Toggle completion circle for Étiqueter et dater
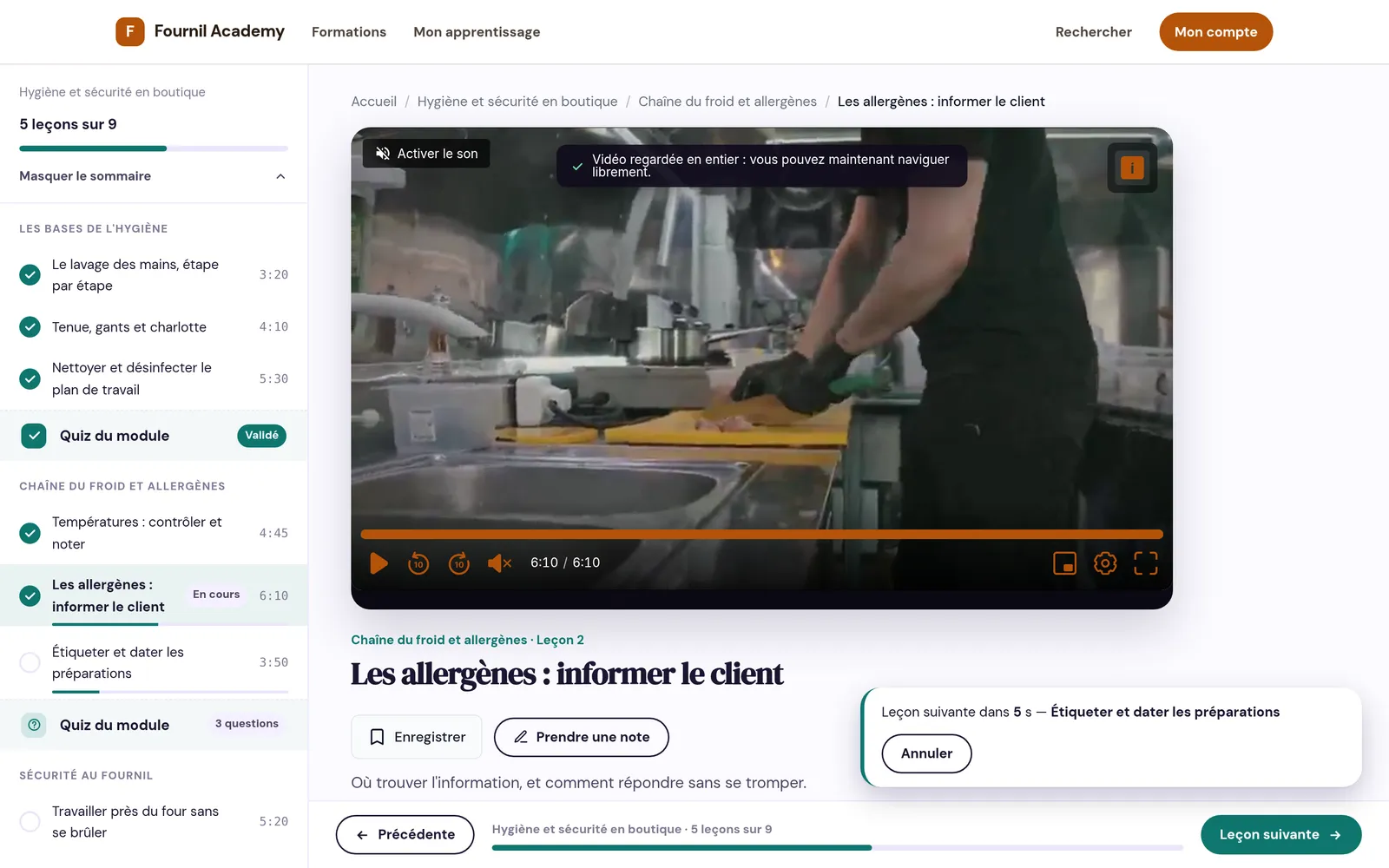 coord(30,662)
